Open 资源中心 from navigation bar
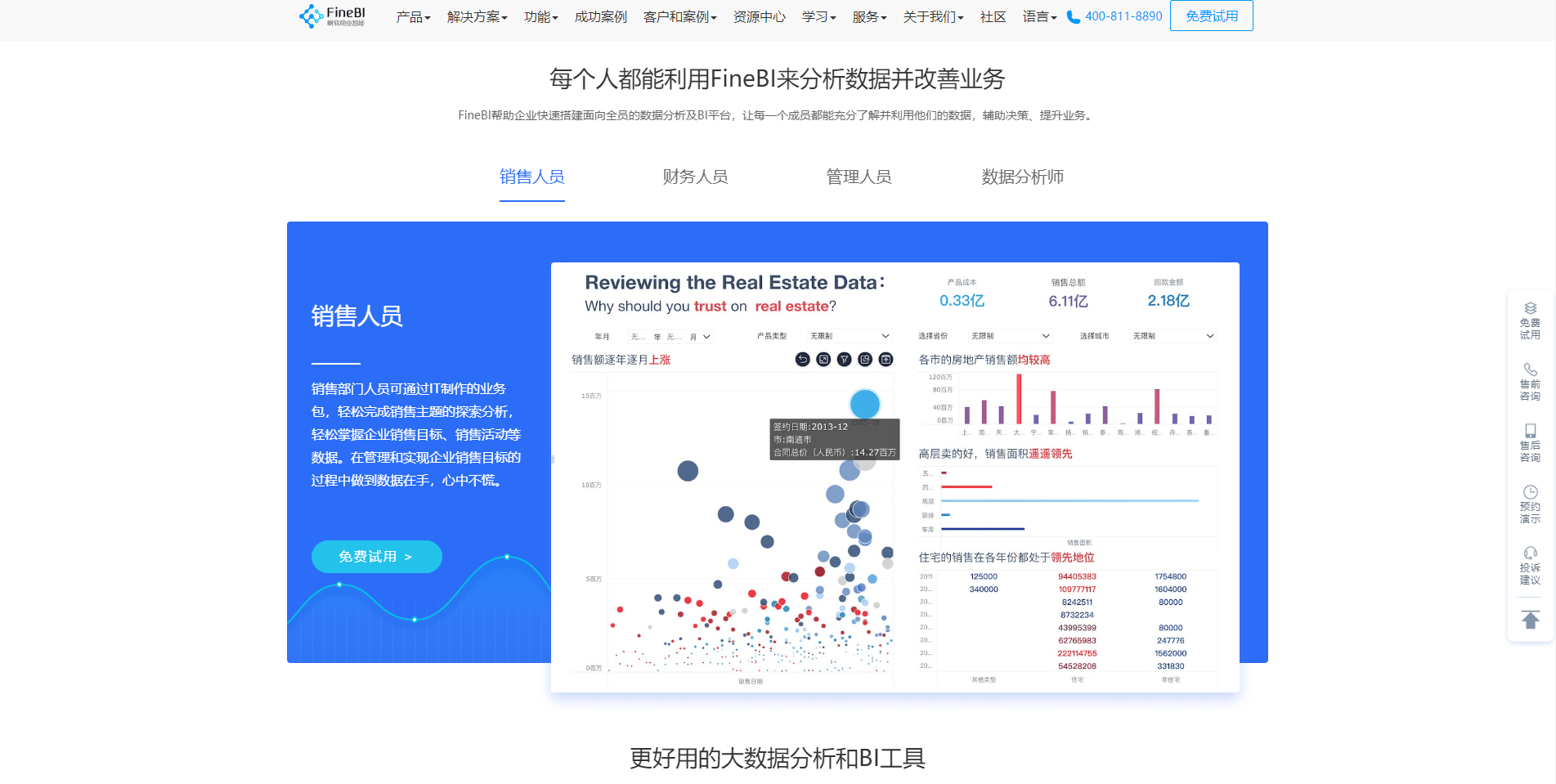Screen dimensions: 1556x784 pos(759,17)
